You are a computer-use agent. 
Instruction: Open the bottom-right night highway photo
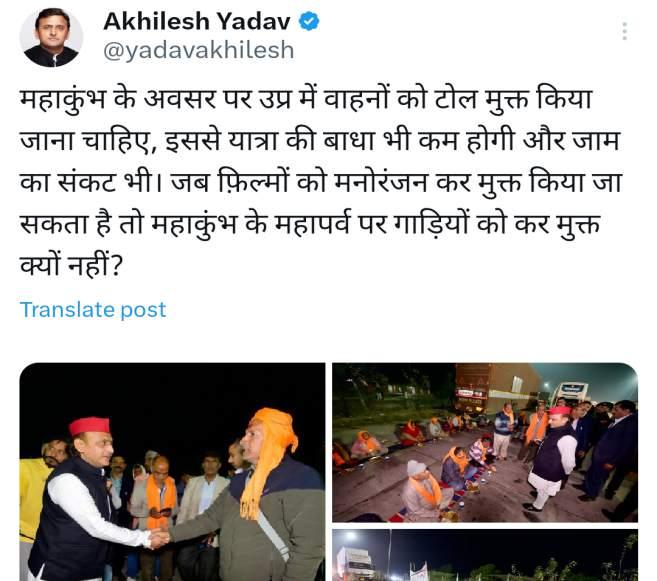pyautogui.click(x=485, y=555)
